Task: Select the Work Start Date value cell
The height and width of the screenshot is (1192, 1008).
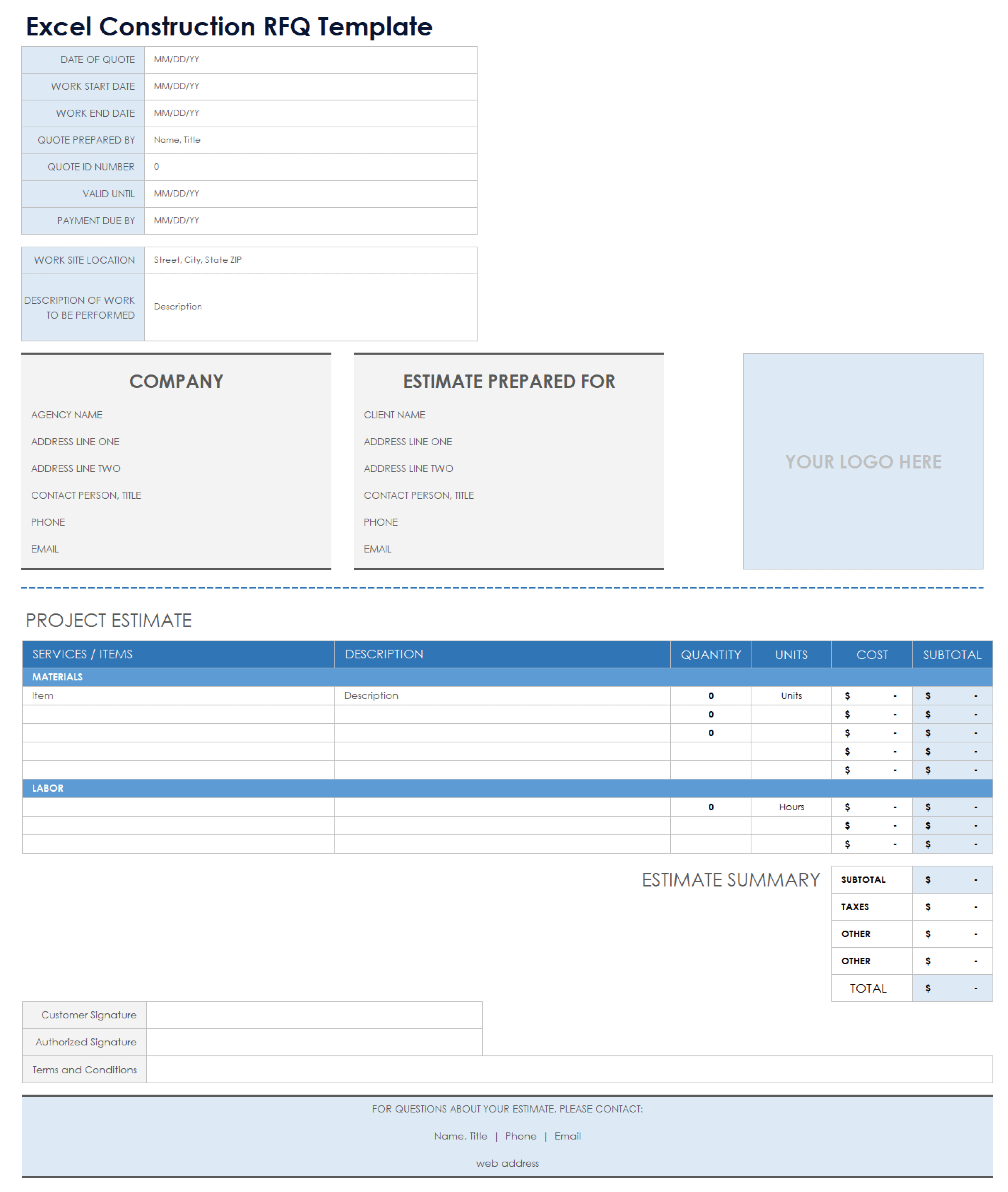Action: pyautogui.click(x=310, y=86)
